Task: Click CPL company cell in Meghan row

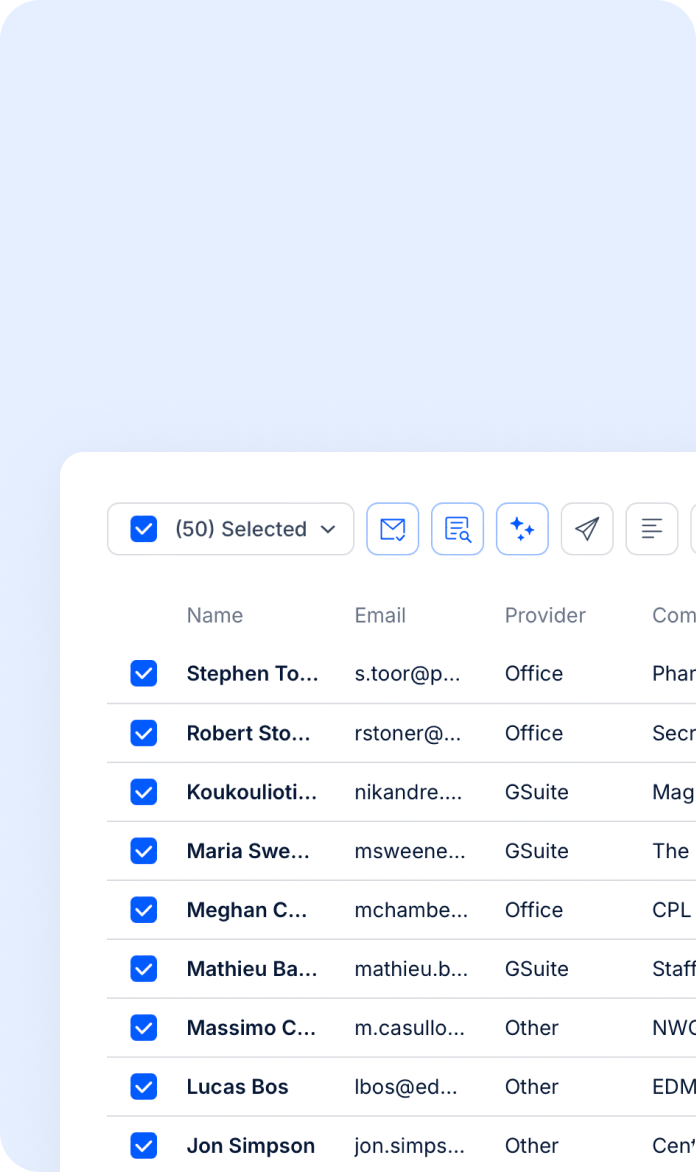Action: pos(671,910)
